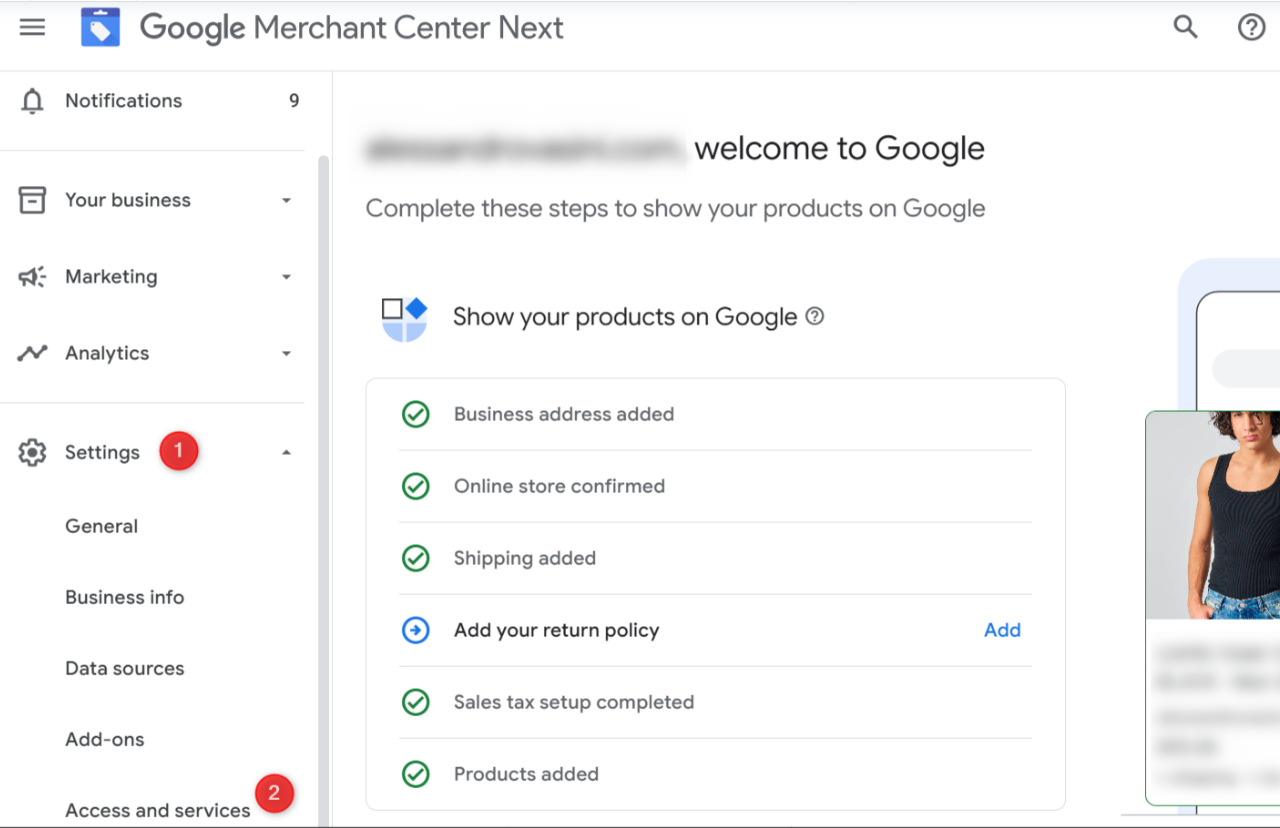Collapse the Settings section arrow
Viewport: 1280px width, 828px height.
(x=286, y=453)
